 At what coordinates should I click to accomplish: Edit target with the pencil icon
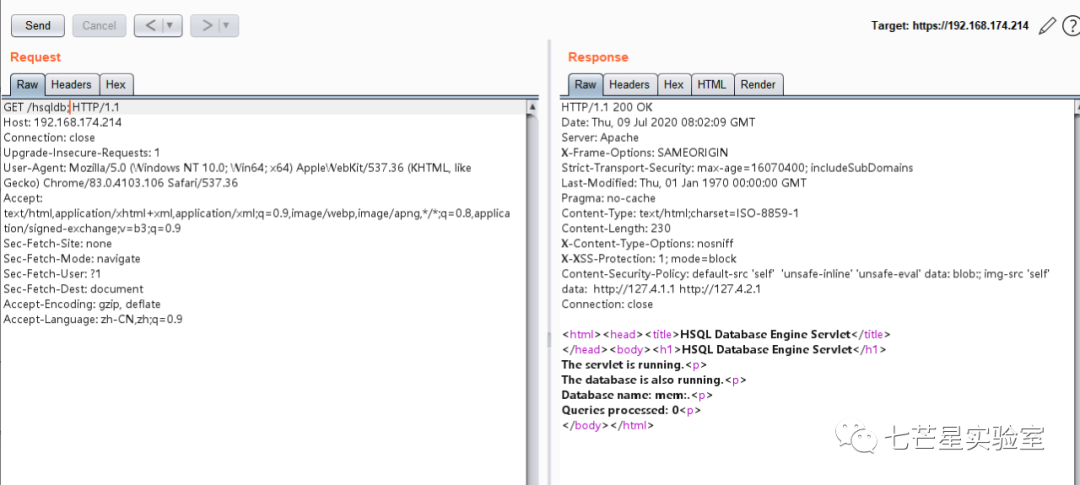[1047, 26]
